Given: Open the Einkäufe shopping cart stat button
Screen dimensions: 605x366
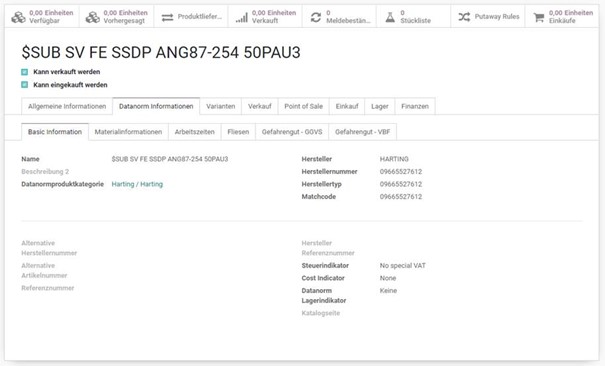Looking at the screenshot, I should 562,17.
